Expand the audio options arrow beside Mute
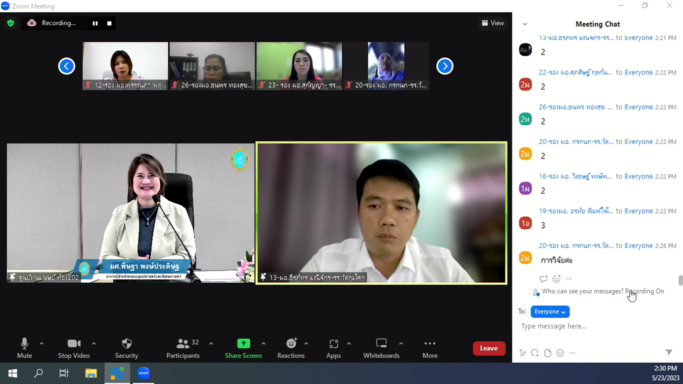This screenshot has width=683, height=384. click(41, 344)
